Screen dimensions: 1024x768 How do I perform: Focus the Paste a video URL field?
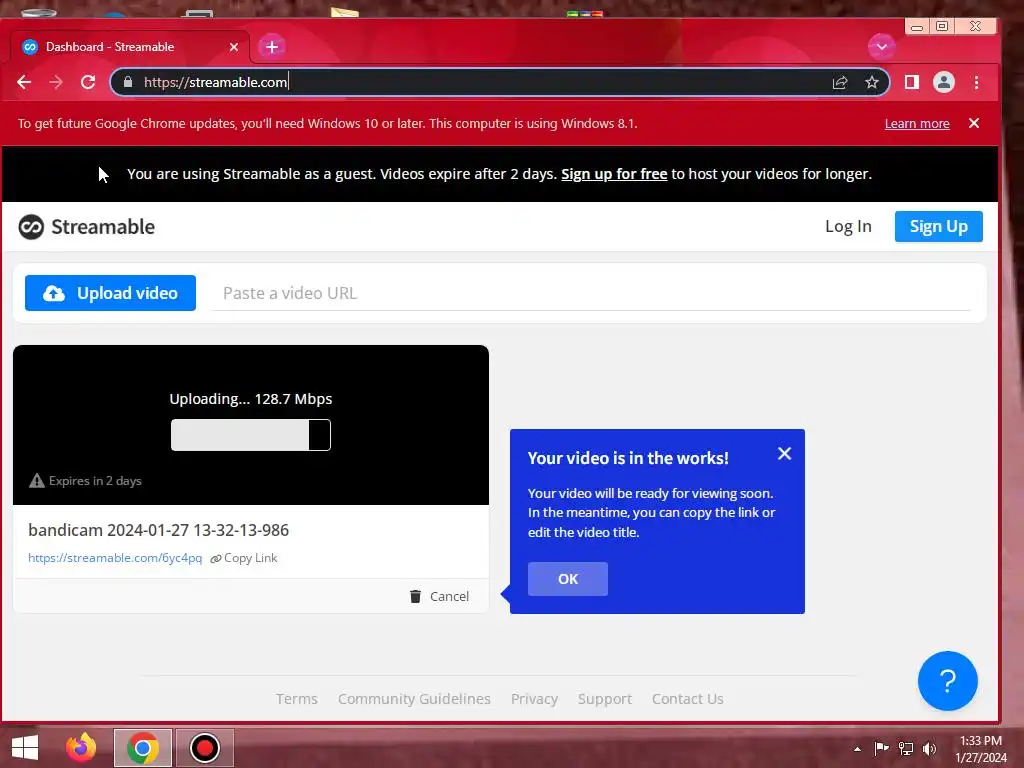pos(590,293)
